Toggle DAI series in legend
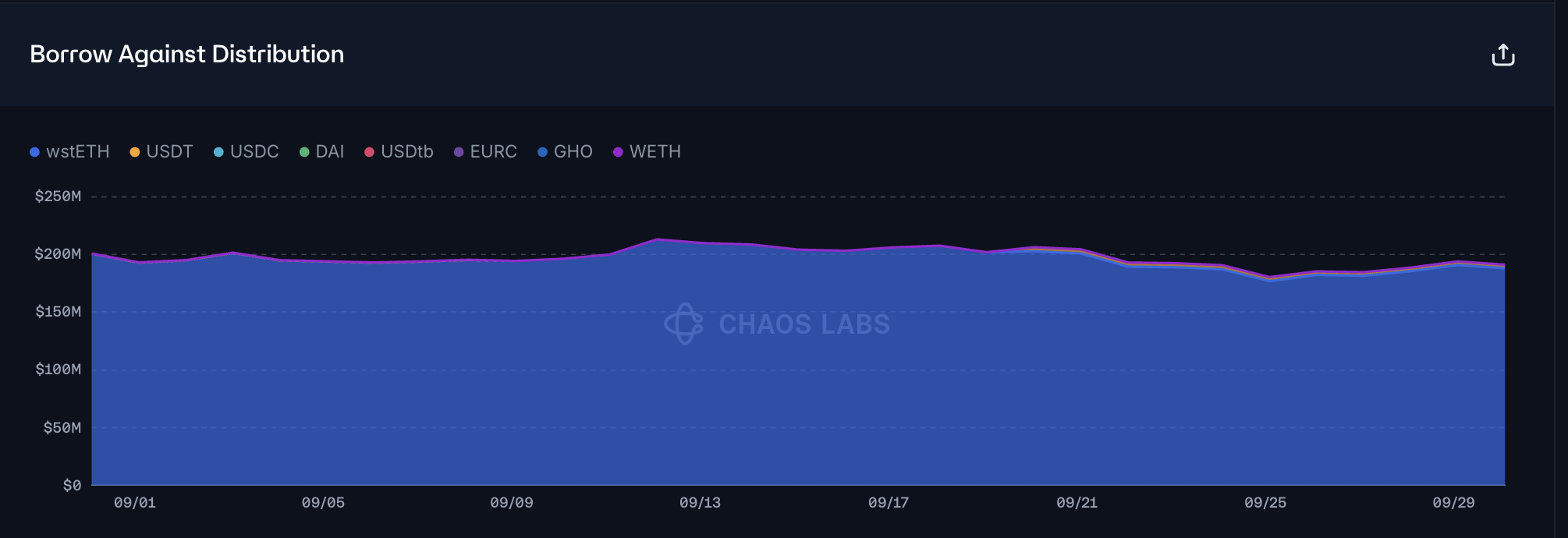The image size is (1568, 538). click(x=322, y=152)
